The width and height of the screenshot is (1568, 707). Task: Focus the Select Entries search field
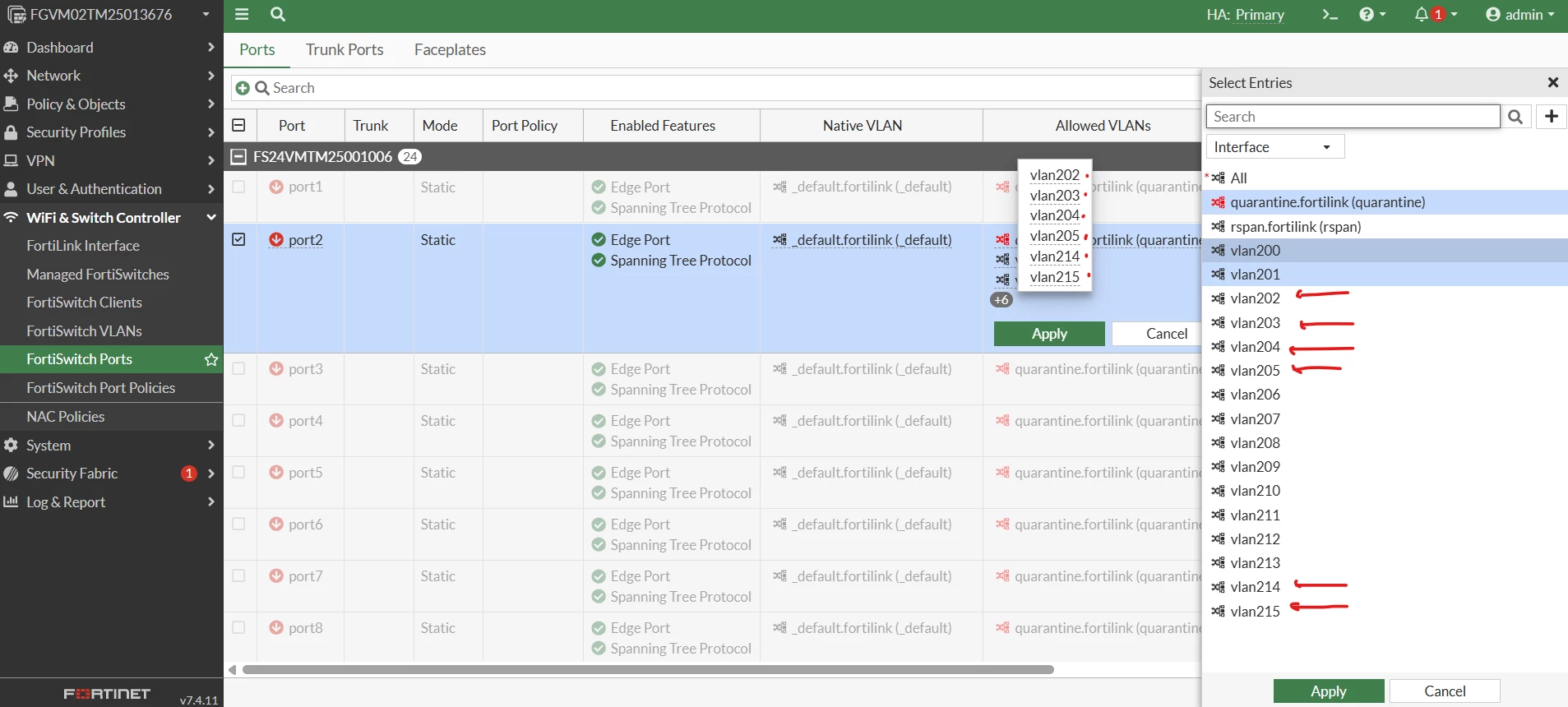point(1353,117)
